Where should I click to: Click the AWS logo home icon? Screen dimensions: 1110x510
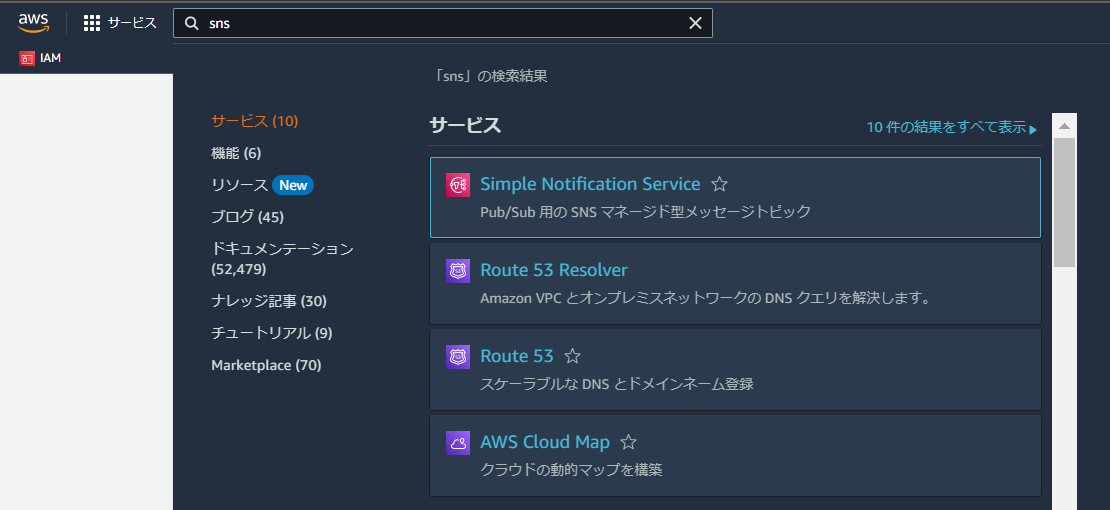(x=33, y=23)
